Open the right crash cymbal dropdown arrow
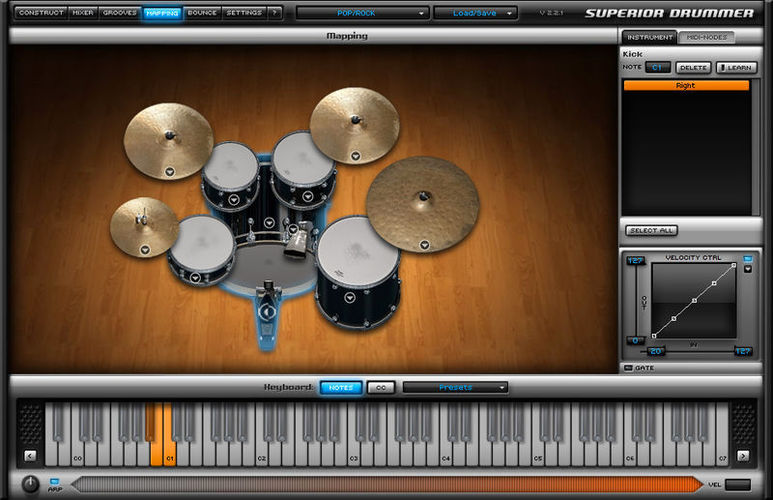The height and width of the screenshot is (500, 773). 355,156
